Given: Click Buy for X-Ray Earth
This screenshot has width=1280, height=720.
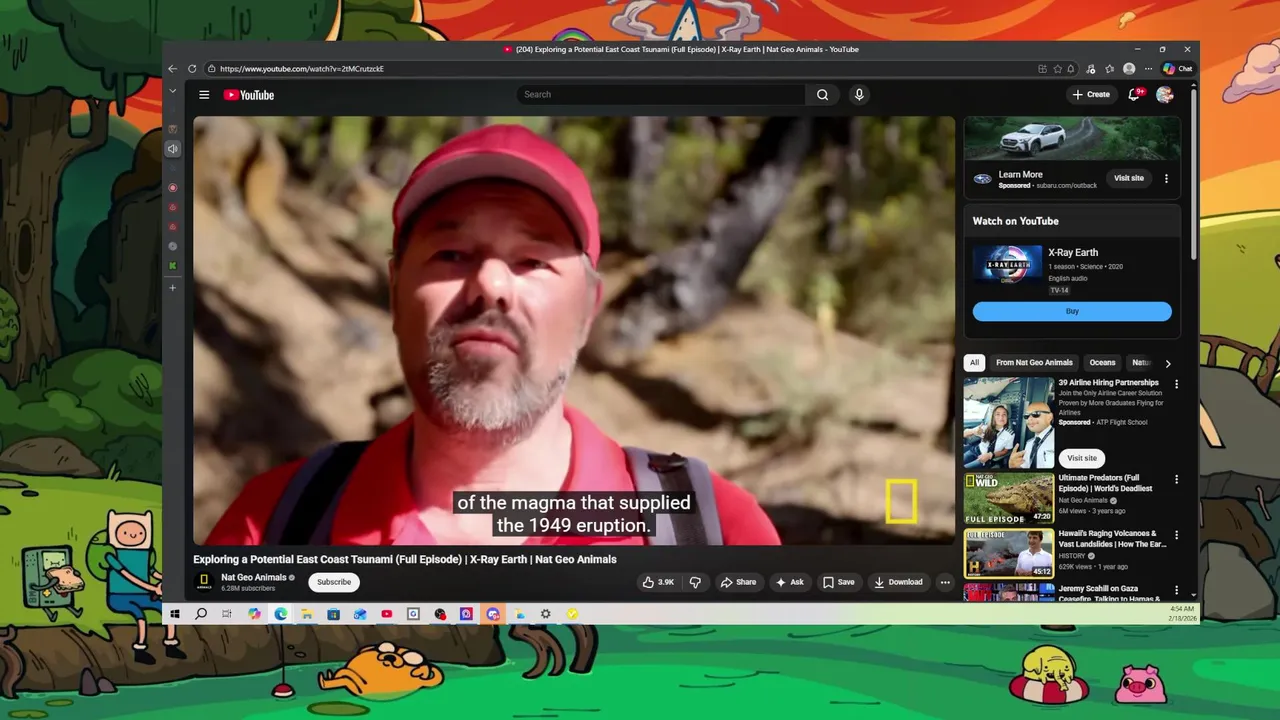Looking at the screenshot, I should (1072, 312).
